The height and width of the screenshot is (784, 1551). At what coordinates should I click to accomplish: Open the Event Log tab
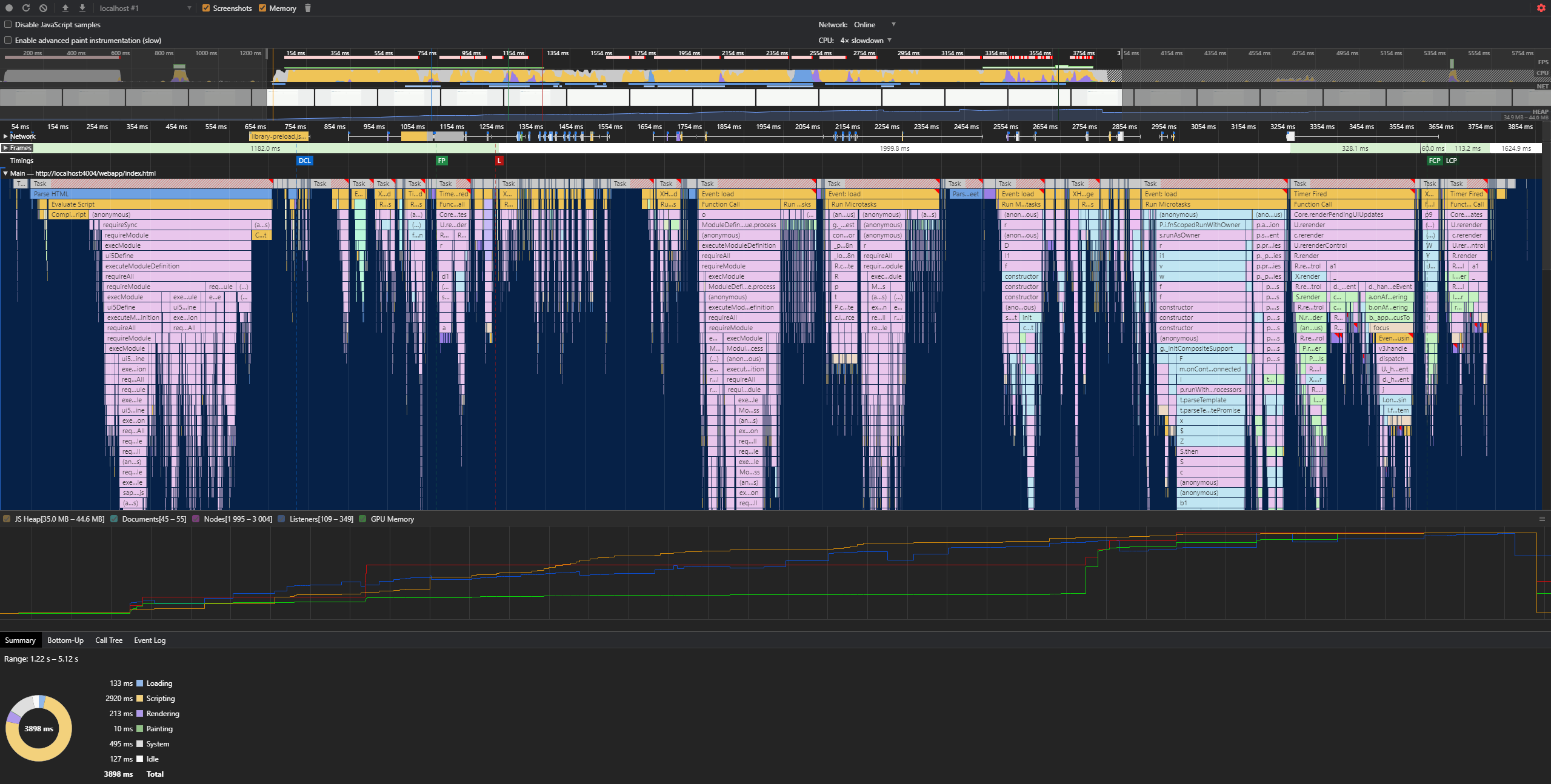click(x=150, y=640)
